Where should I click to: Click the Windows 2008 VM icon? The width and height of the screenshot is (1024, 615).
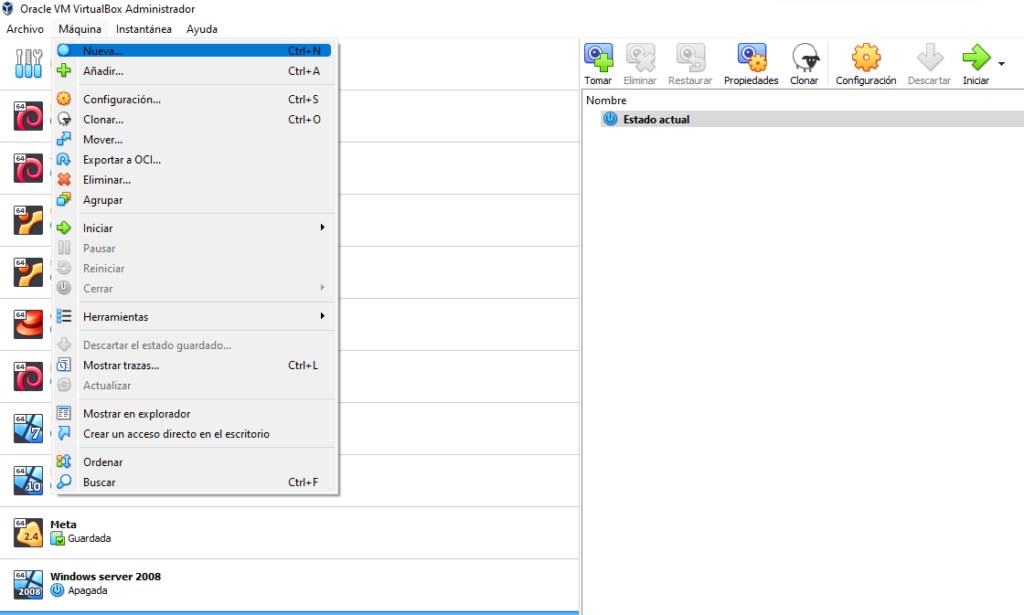(x=29, y=584)
